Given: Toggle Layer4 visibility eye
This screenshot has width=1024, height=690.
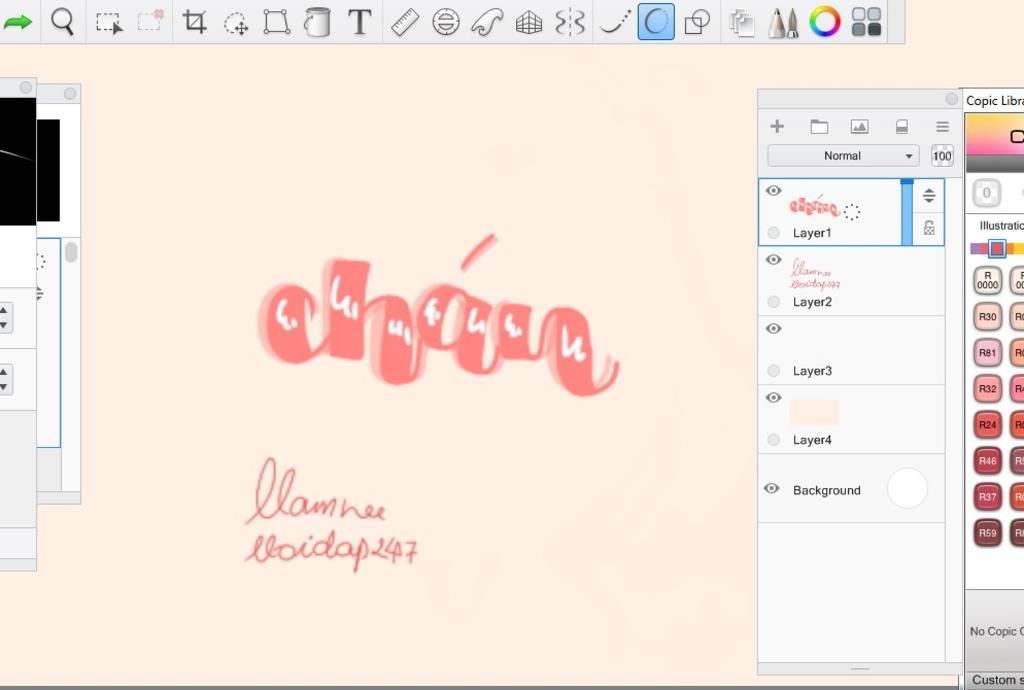Looking at the screenshot, I should (773, 398).
